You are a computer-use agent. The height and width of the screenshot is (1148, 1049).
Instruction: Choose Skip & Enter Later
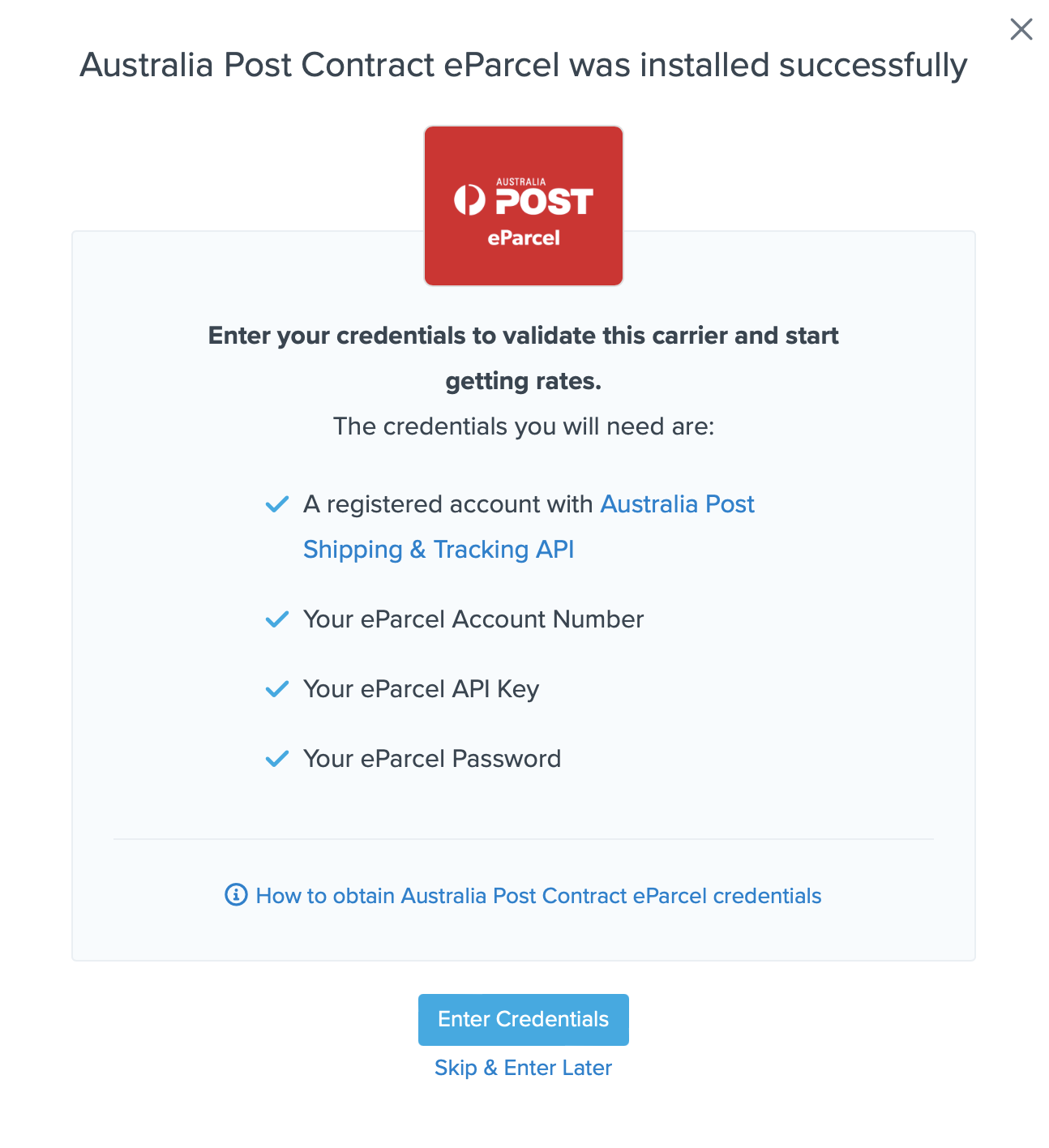point(523,1068)
